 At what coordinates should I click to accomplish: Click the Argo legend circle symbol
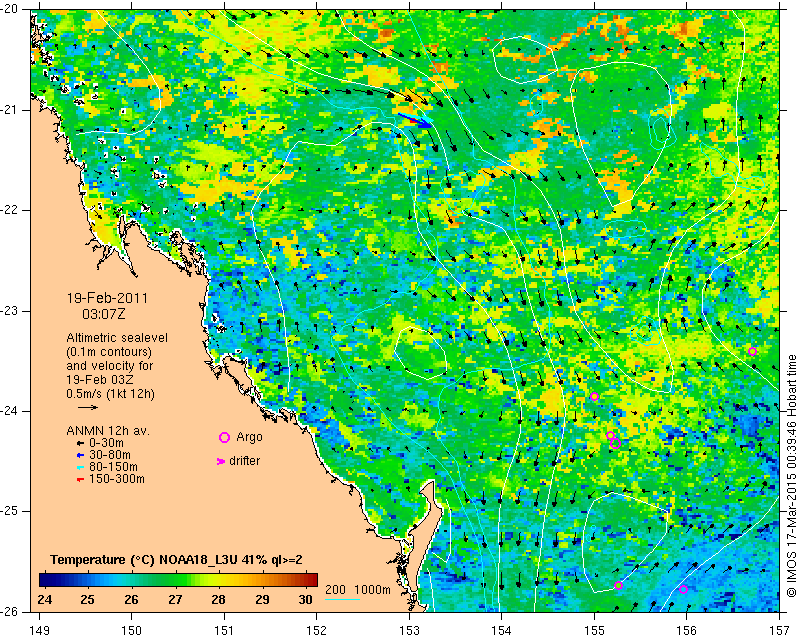(x=224, y=437)
